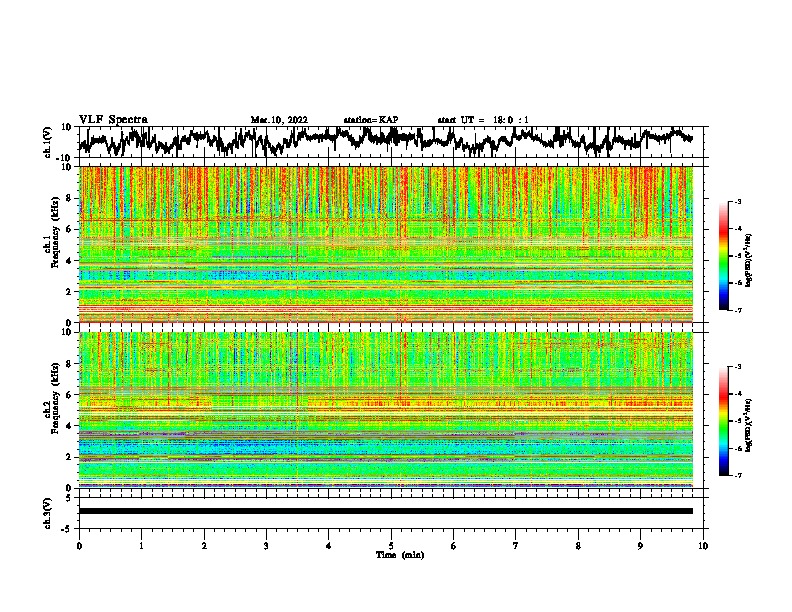Click the ch.1 frequency tick "4"
Screen dimensions: 792x612
point(70,261)
